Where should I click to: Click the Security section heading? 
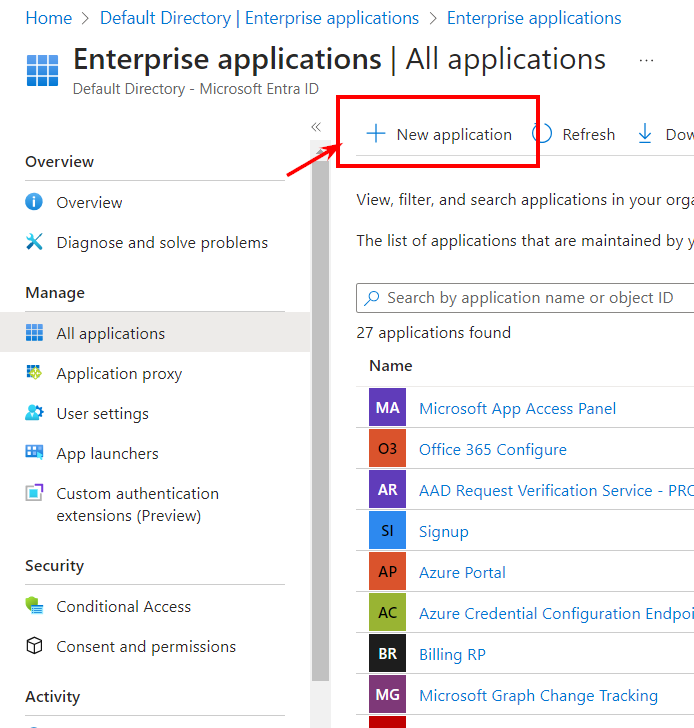pos(54,566)
